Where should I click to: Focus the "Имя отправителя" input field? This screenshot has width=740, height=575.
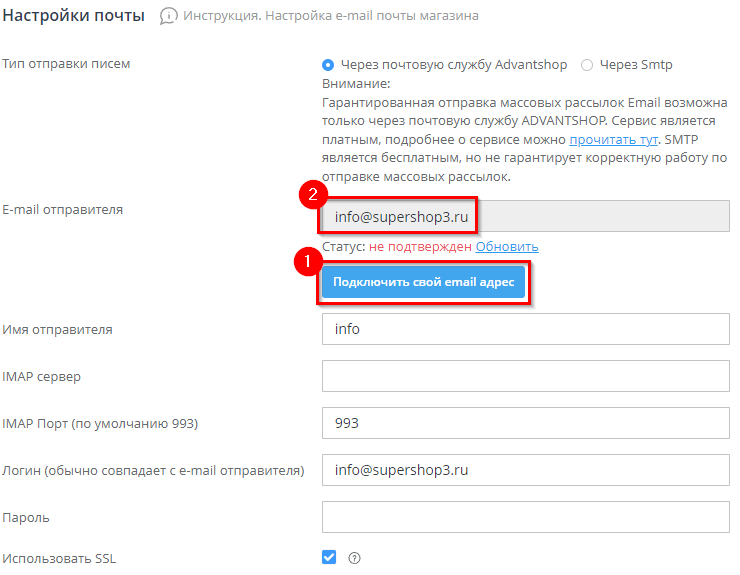[525, 329]
